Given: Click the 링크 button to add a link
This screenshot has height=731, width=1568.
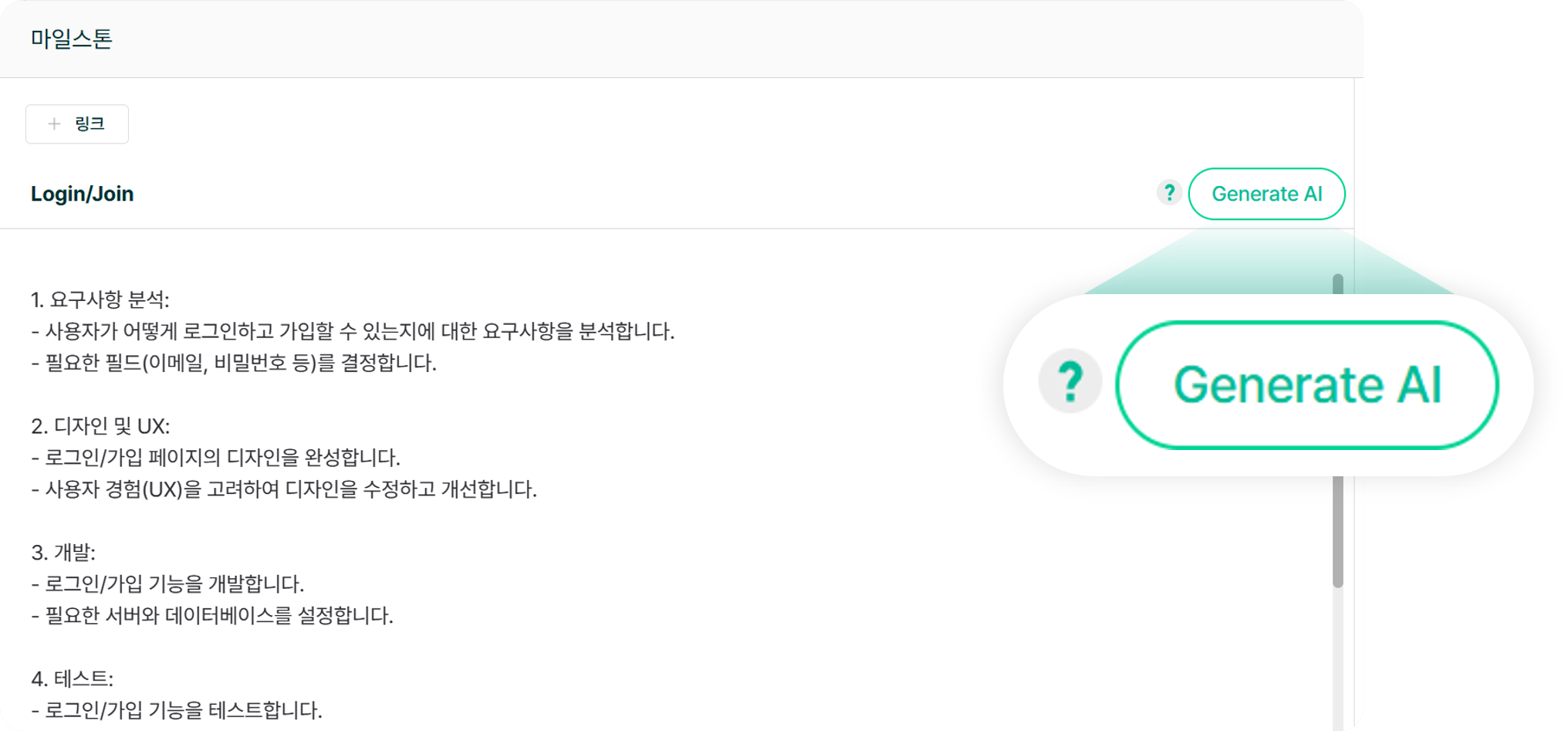Looking at the screenshot, I should [x=77, y=124].
